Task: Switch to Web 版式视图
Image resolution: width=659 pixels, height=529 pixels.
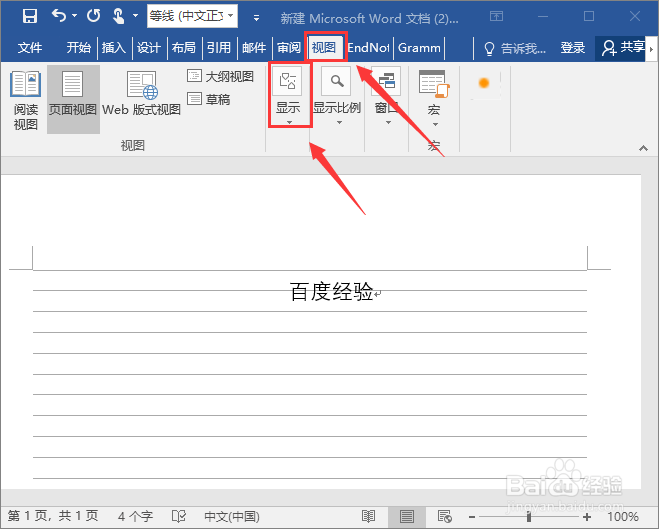Action: pos(142,94)
